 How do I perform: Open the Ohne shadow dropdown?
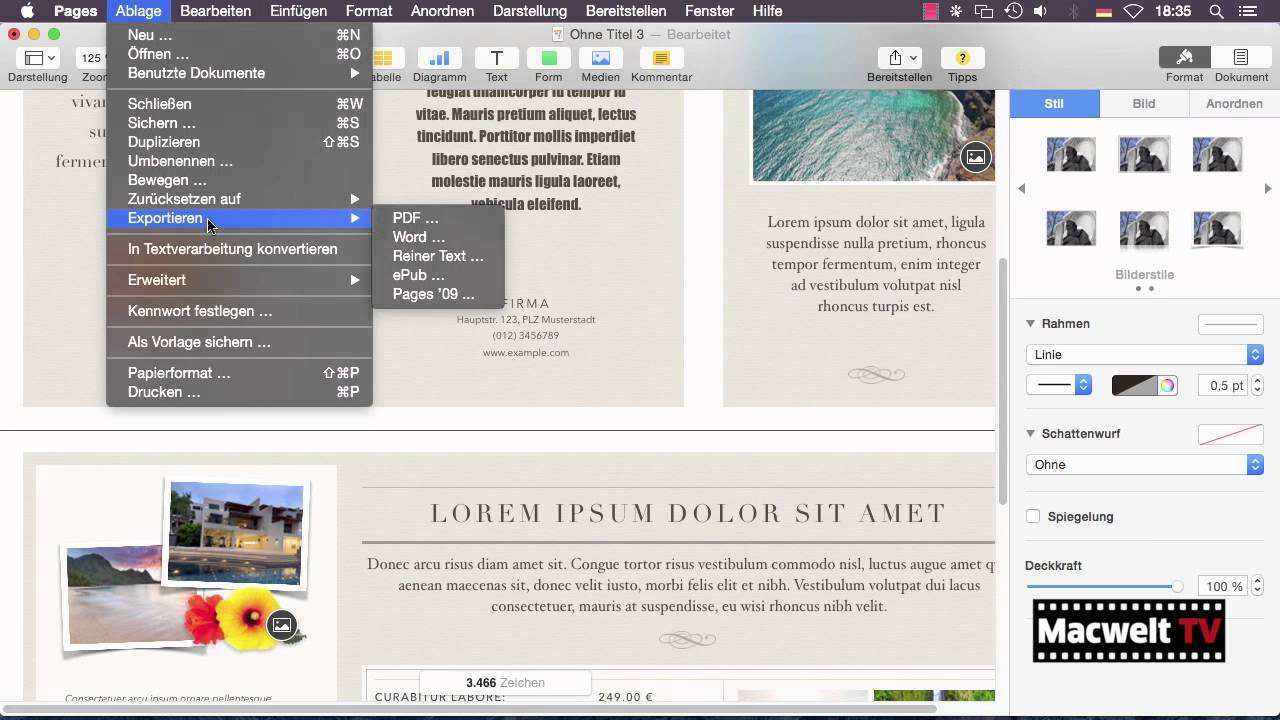click(1144, 465)
